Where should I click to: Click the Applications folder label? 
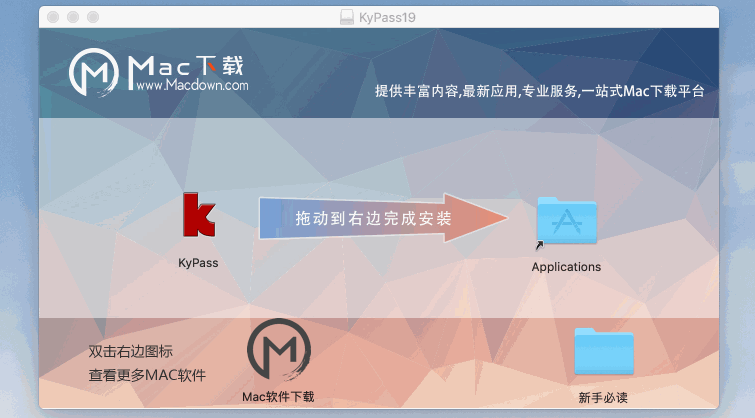point(566,267)
